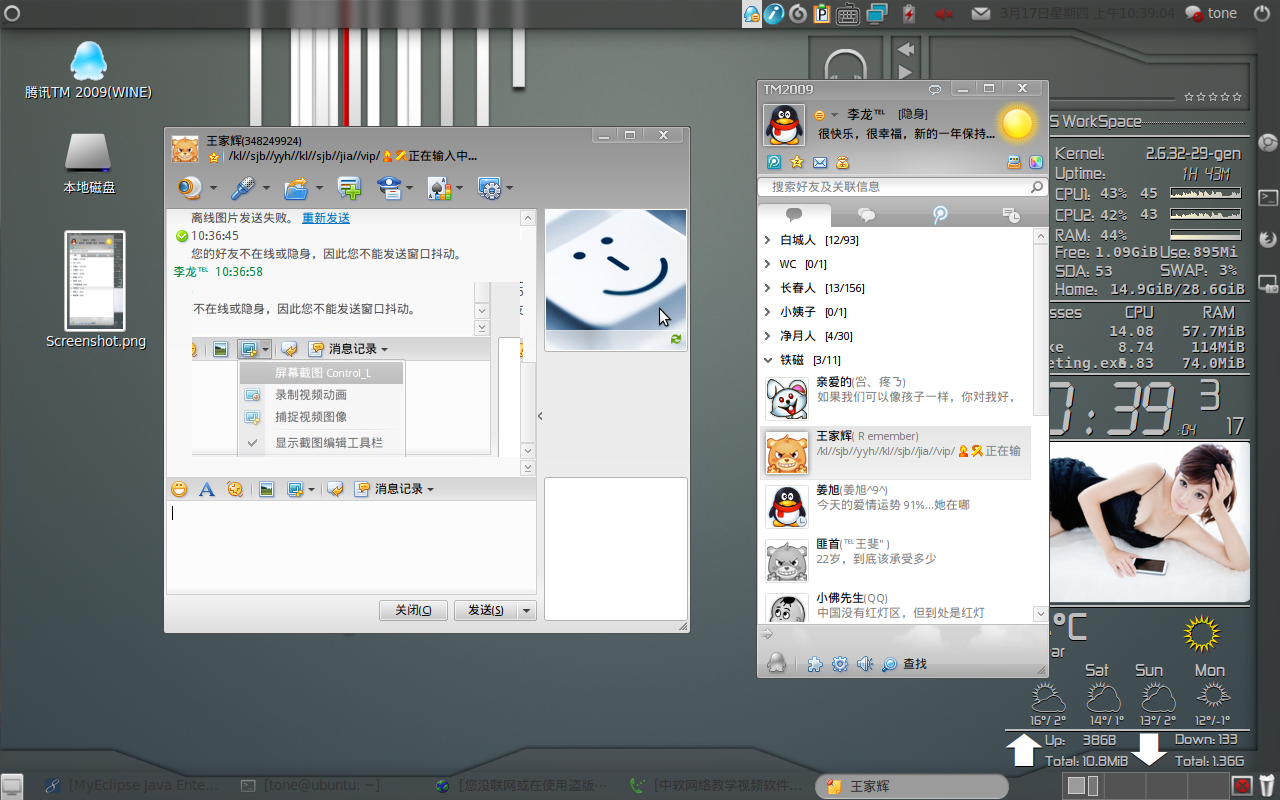Viewport: 1280px width, 800px height.
Task: Refresh the contact's display picture
Action: pos(676,340)
